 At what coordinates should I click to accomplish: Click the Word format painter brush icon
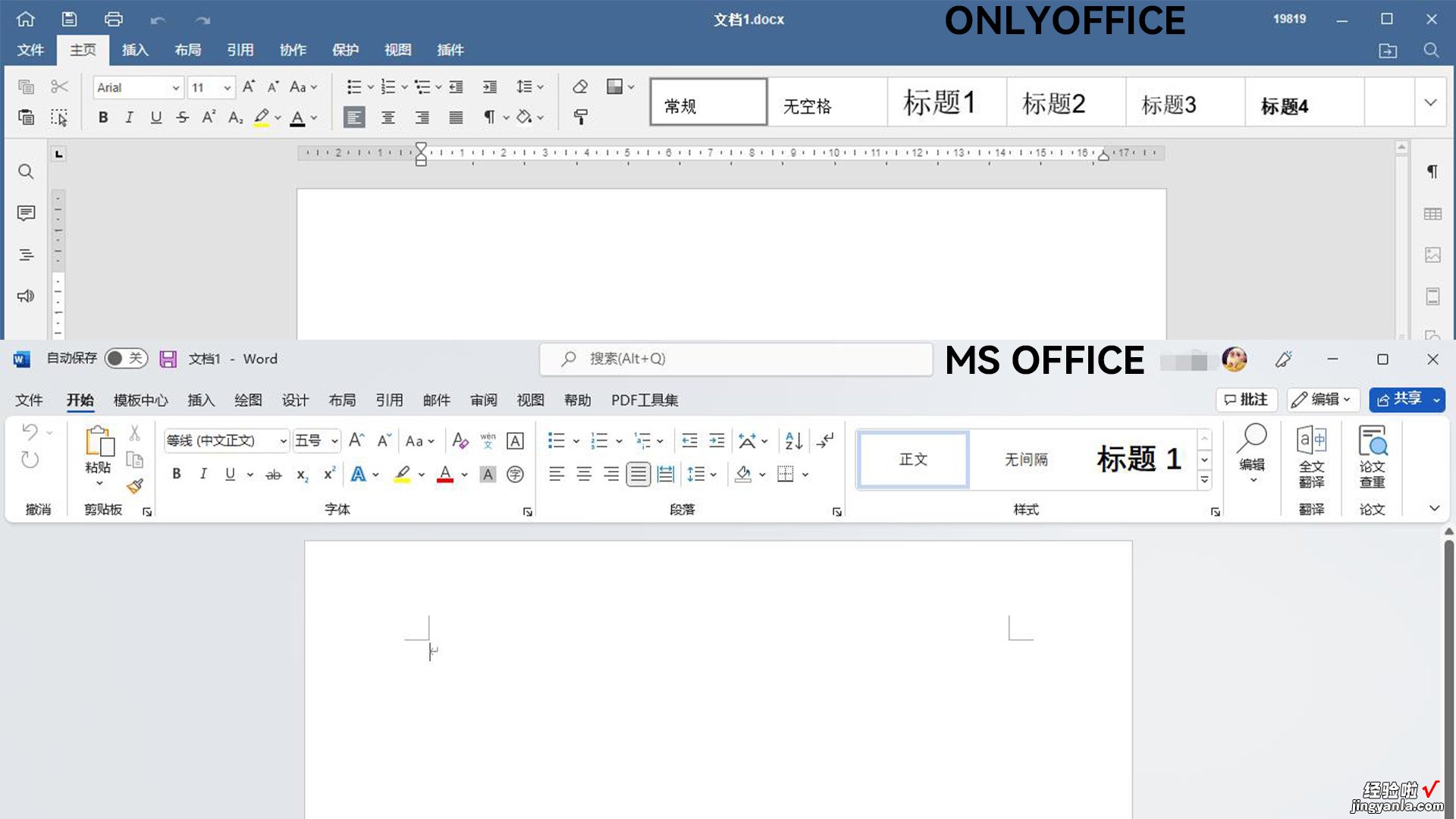135,486
